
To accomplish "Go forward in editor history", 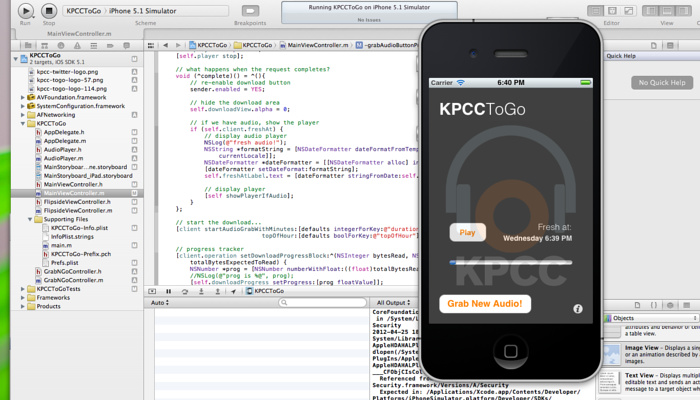I will tap(178, 45).
